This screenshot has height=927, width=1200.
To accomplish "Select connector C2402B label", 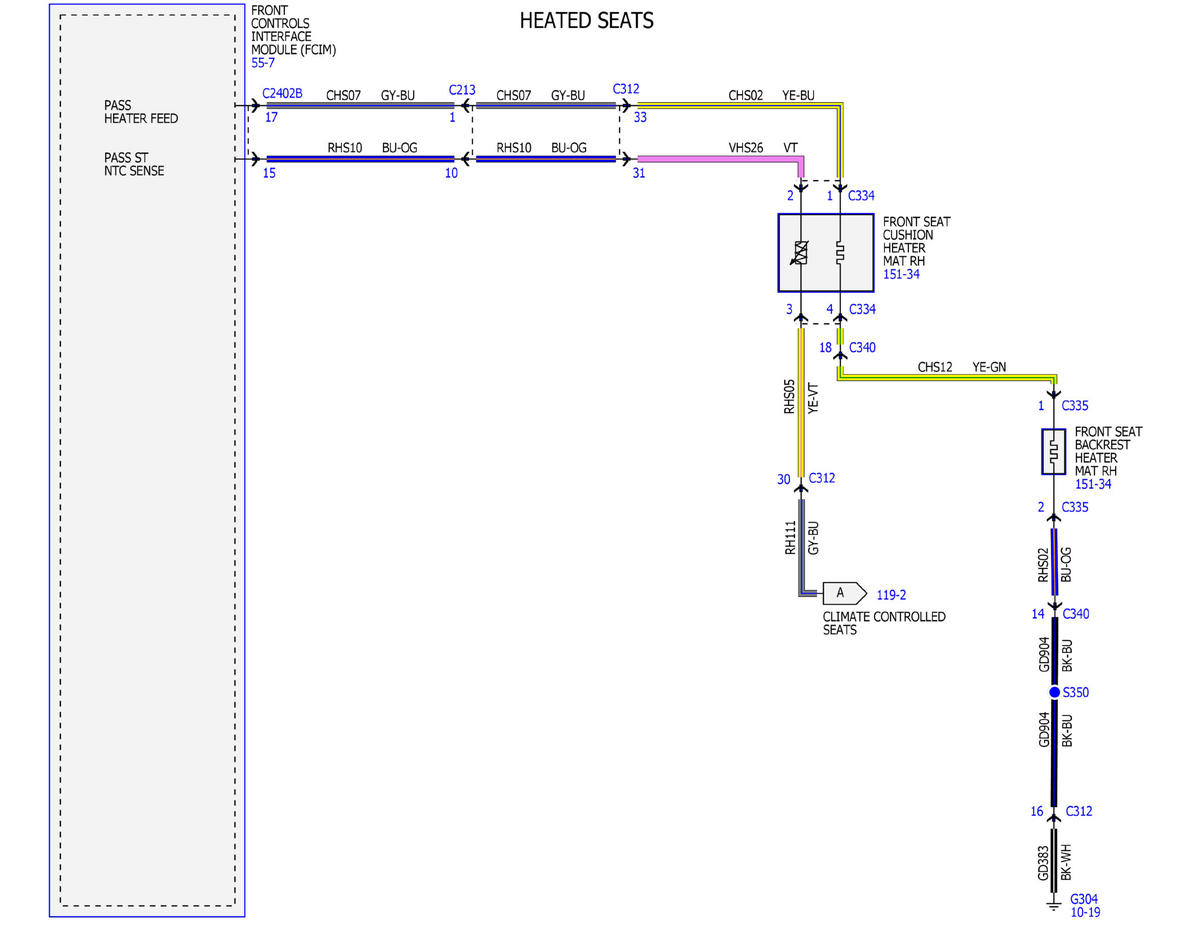I will click(282, 91).
